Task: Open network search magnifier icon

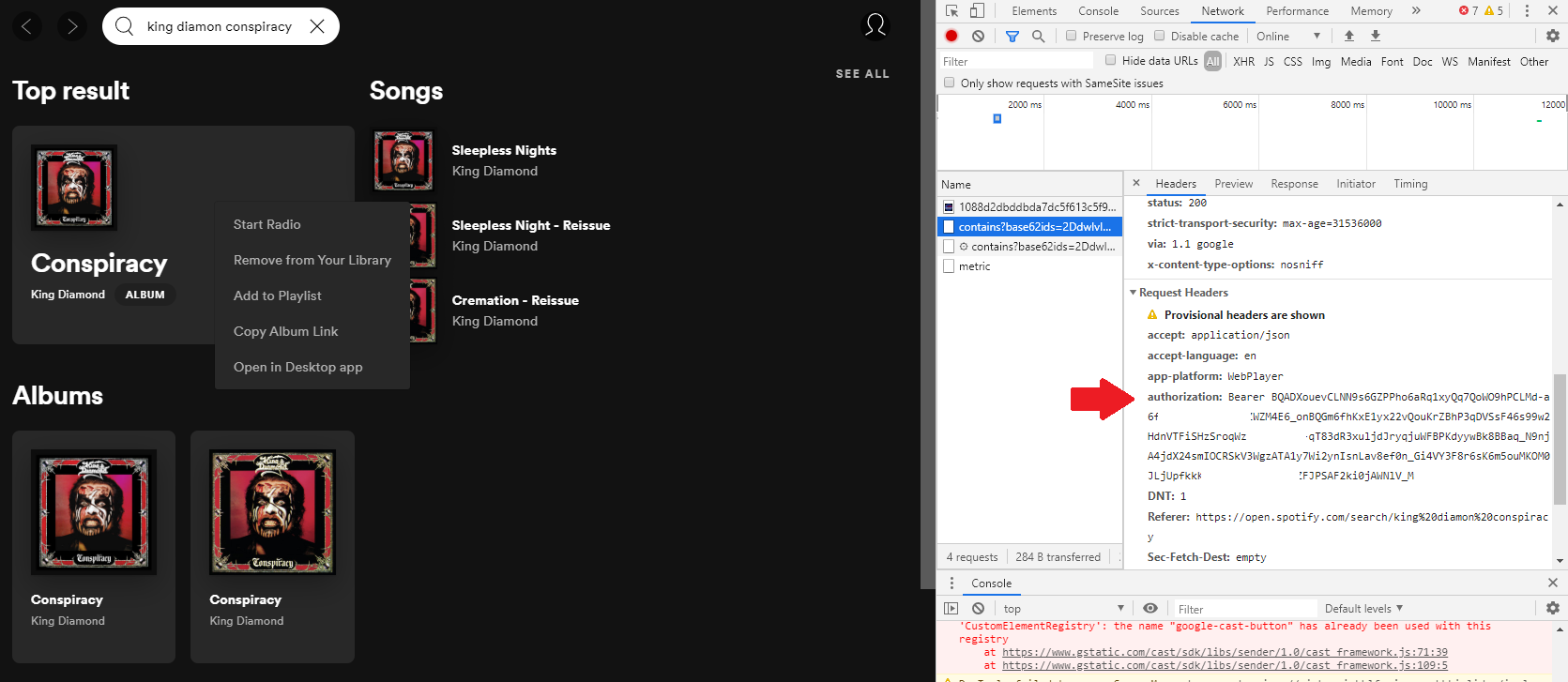Action: click(x=1038, y=36)
